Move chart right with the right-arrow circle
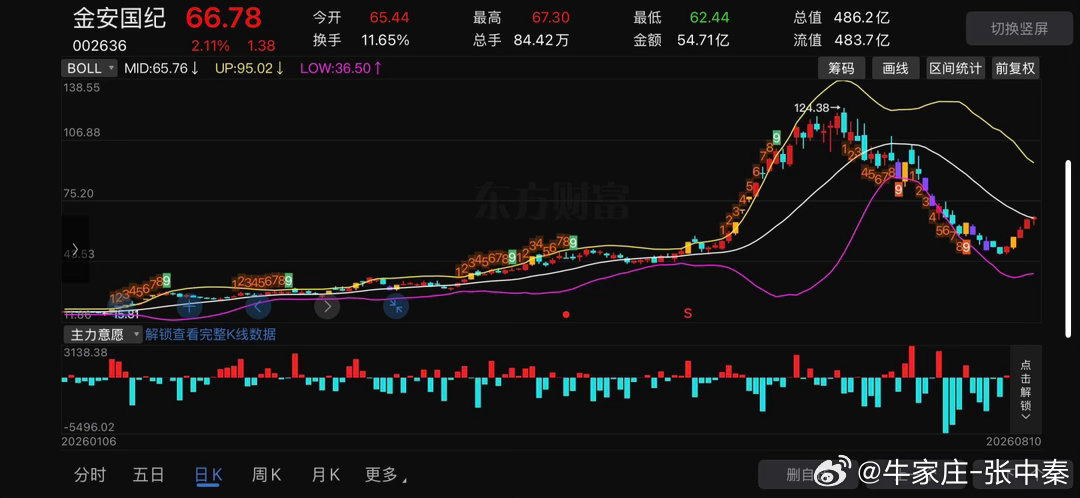The width and height of the screenshot is (1080, 498). 327,307
